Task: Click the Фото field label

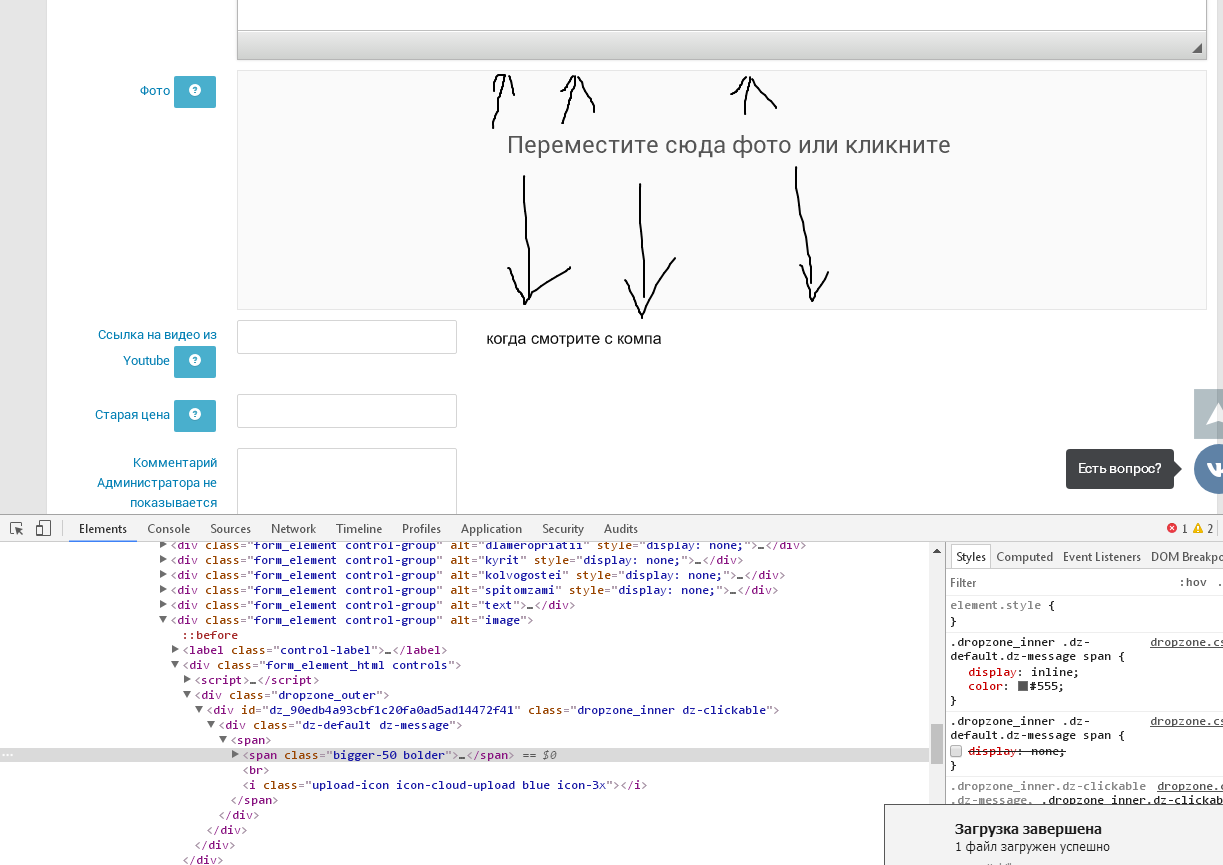Action: pos(155,91)
